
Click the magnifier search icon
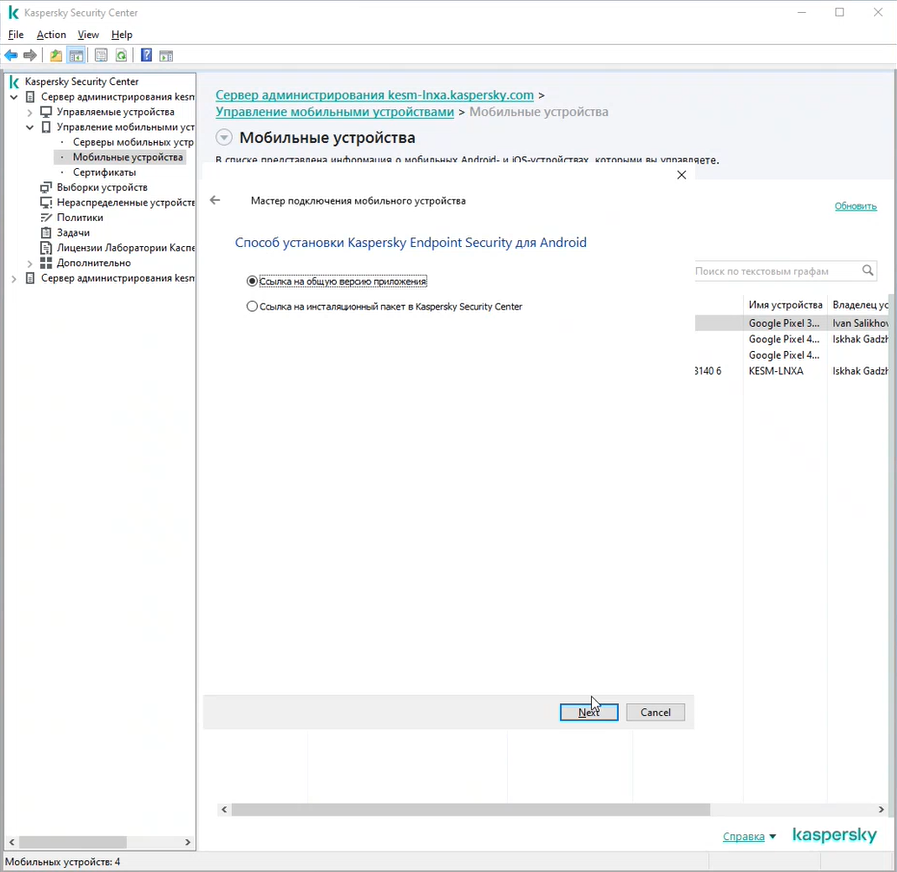(868, 270)
